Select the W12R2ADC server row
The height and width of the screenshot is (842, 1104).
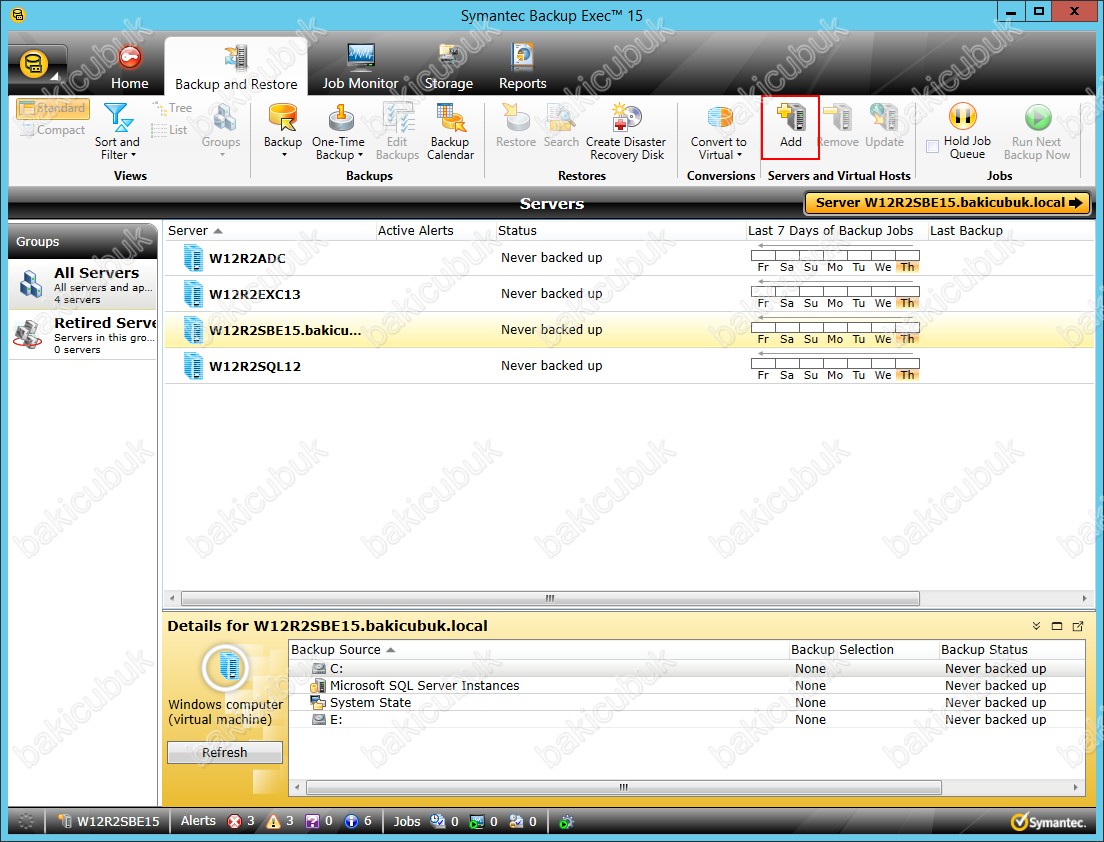coord(629,258)
